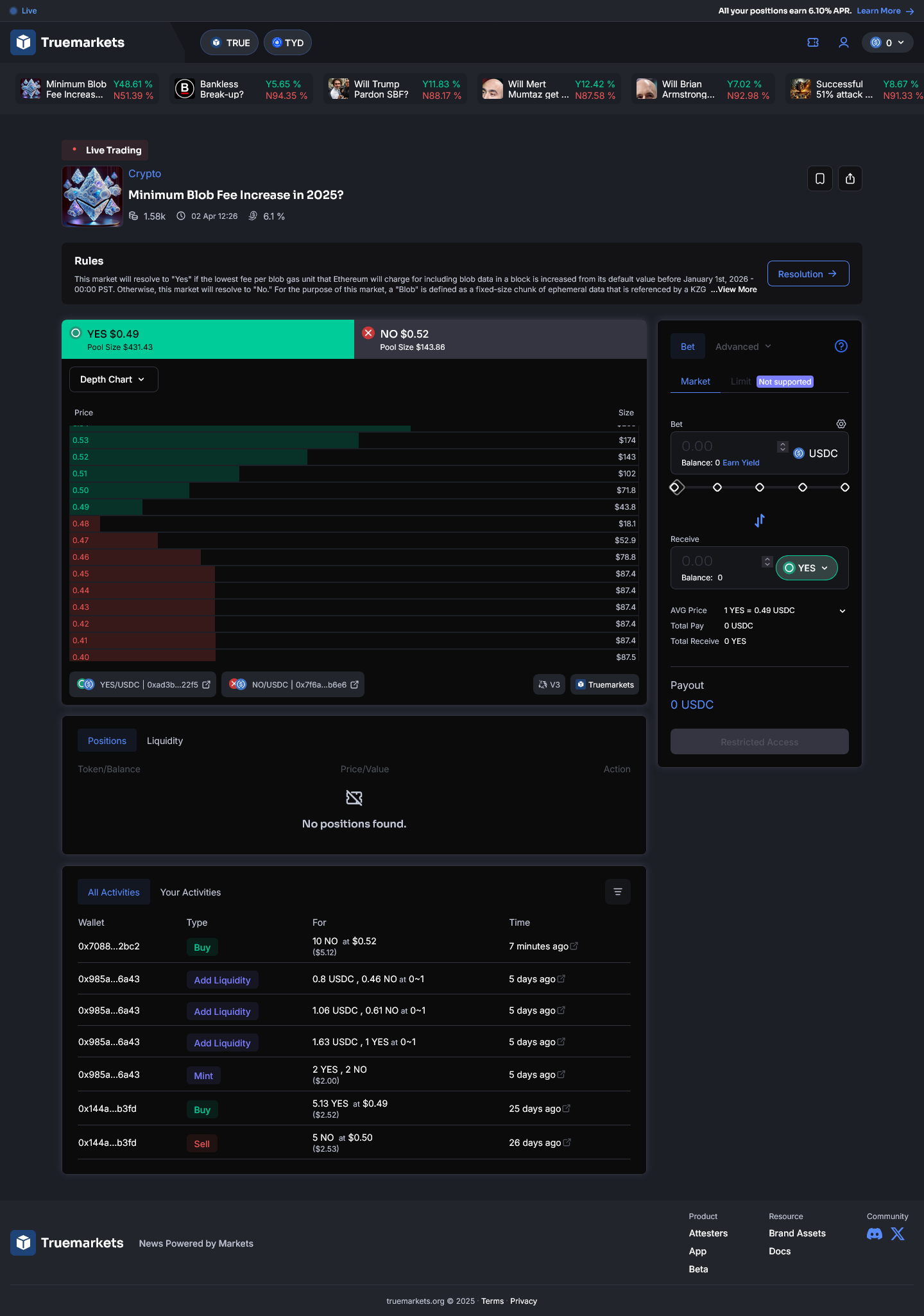Expand the AVG Price details chevron
Viewport: 924px width, 1316px height.
[x=843, y=610]
